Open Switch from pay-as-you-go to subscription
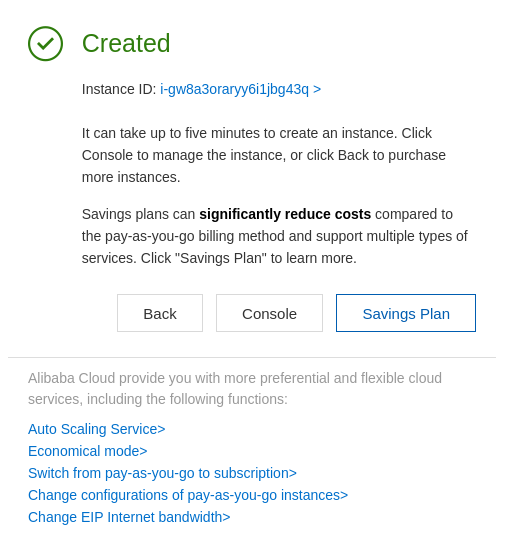506x538 pixels. click(162, 473)
